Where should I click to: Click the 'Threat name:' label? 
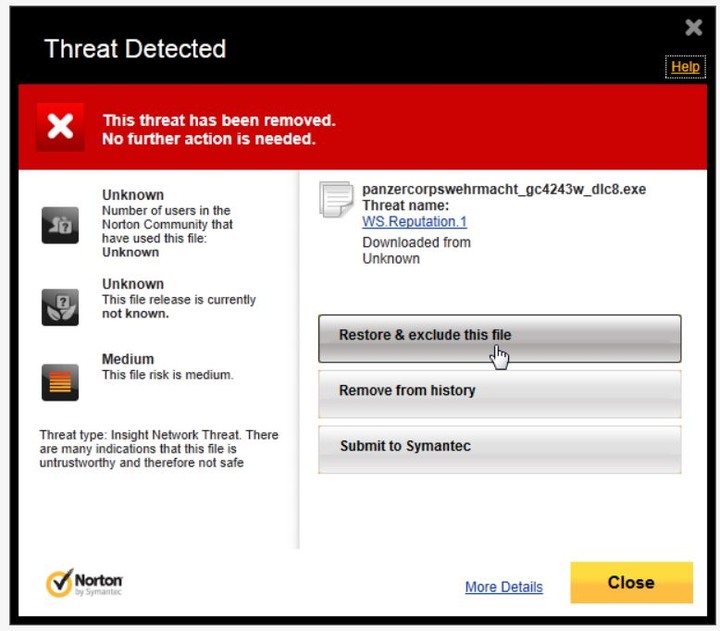[405, 206]
